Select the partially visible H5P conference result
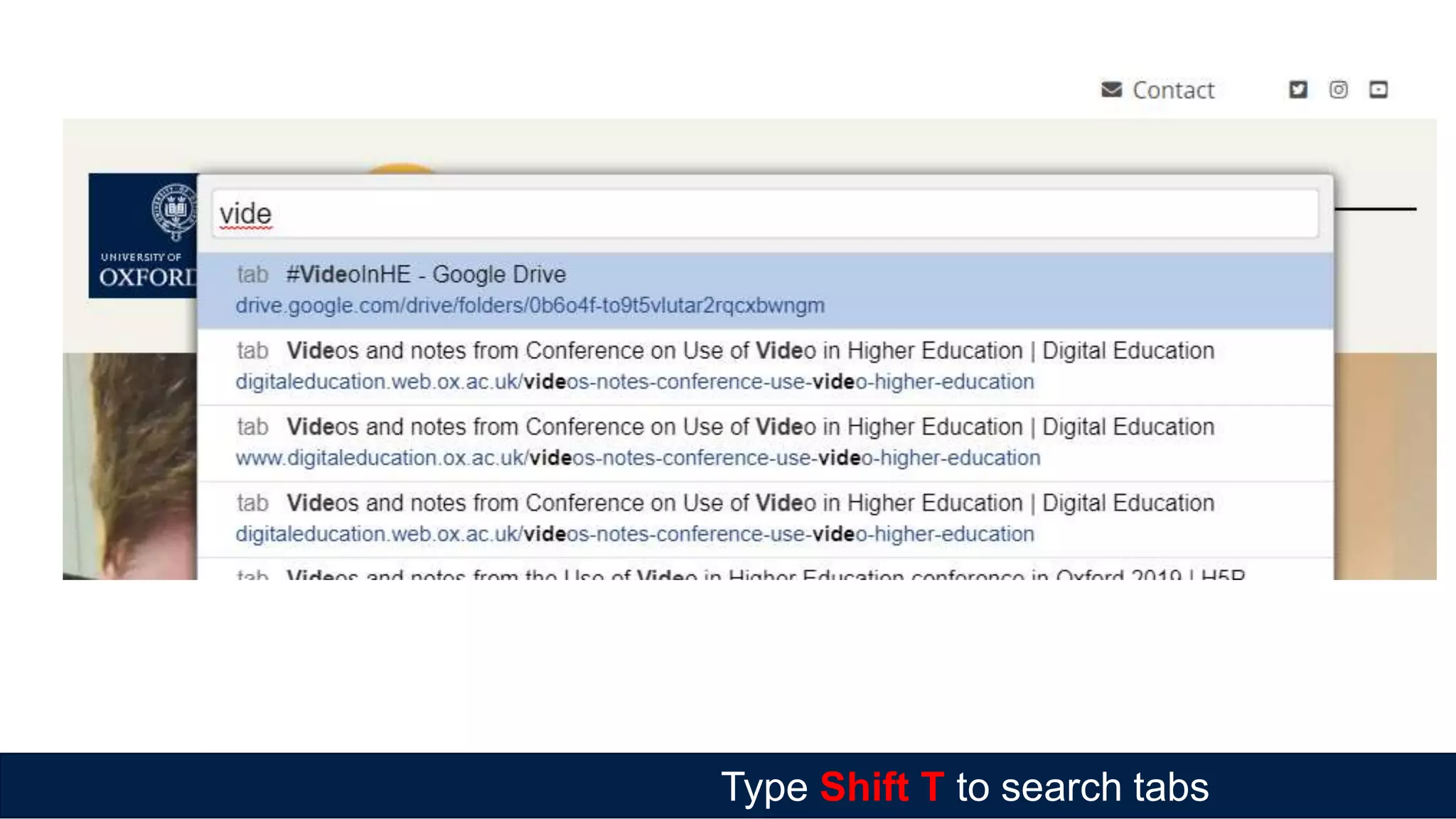 click(764, 572)
